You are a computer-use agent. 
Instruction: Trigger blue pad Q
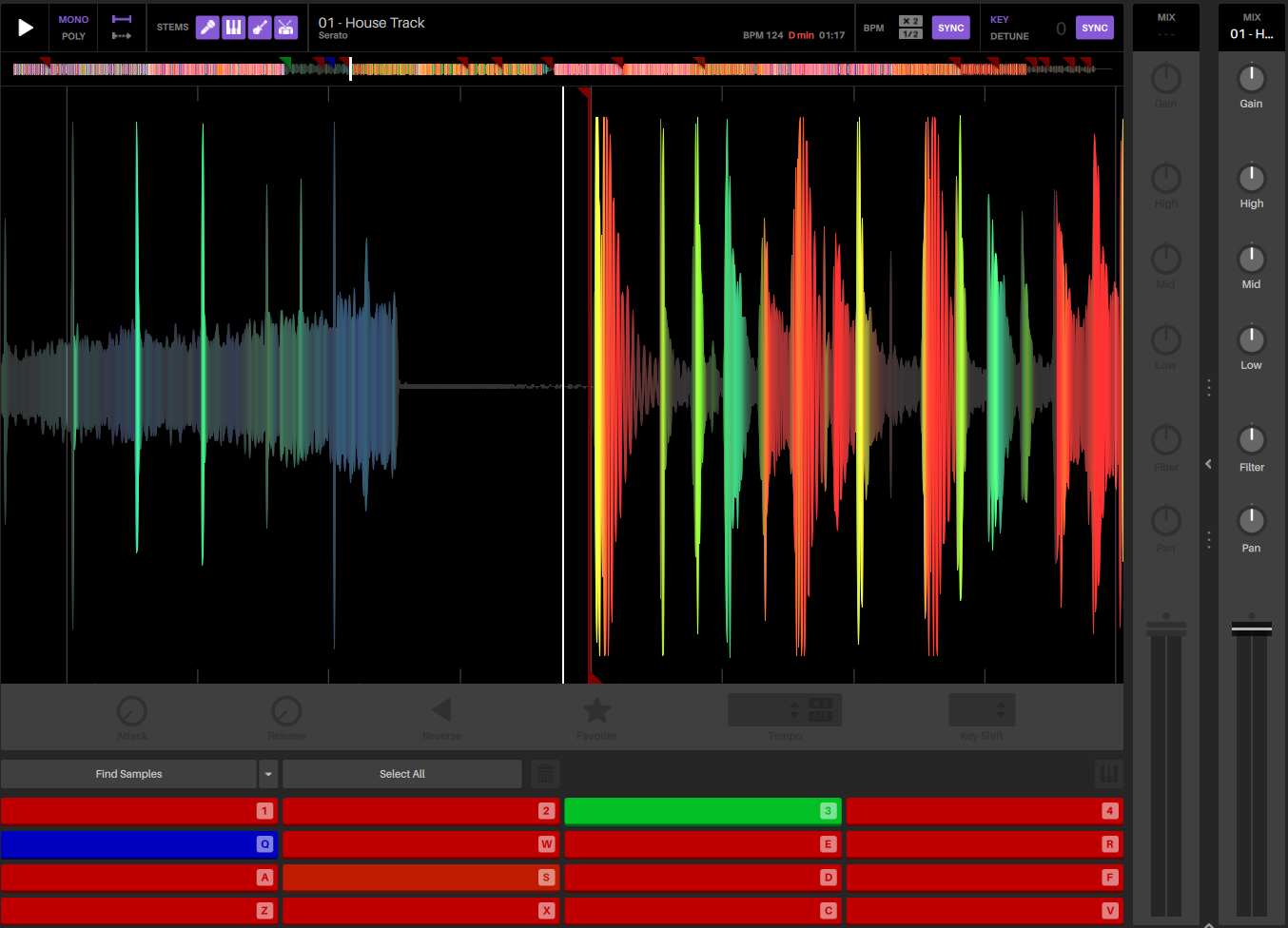click(x=139, y=844)
